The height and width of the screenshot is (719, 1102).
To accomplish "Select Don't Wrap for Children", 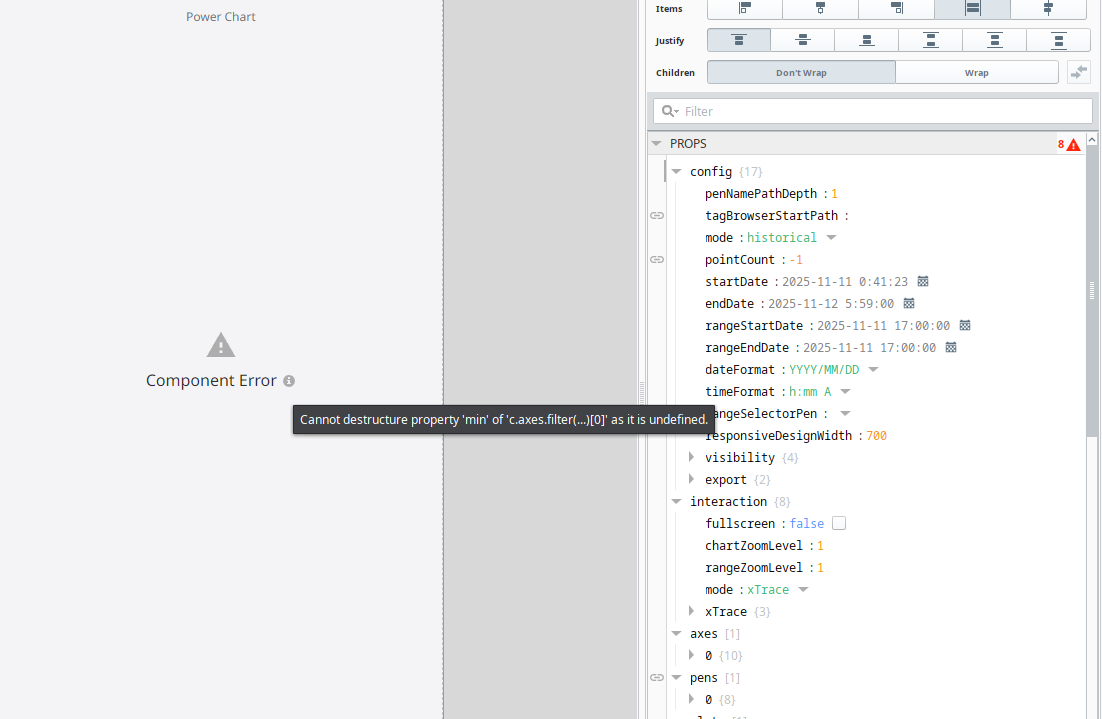I will click(x=801, y=72).
